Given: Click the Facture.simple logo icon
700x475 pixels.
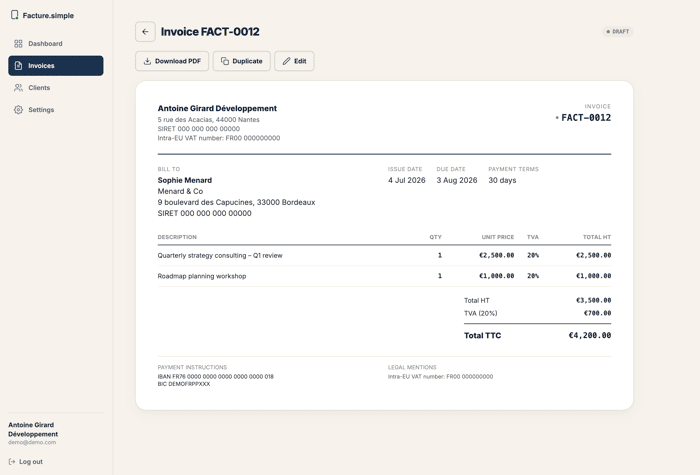Looking at the screenshot, I should point(14,15).
